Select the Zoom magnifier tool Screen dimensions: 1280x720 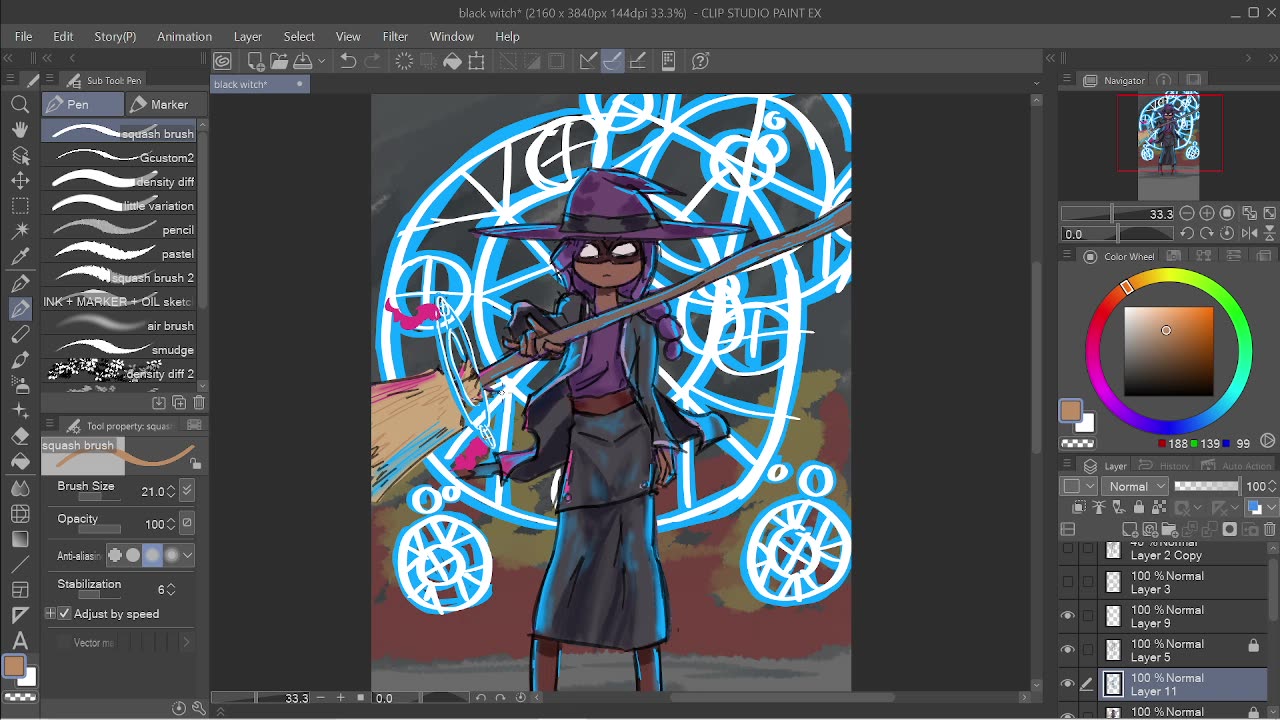[x=20, y=104]
